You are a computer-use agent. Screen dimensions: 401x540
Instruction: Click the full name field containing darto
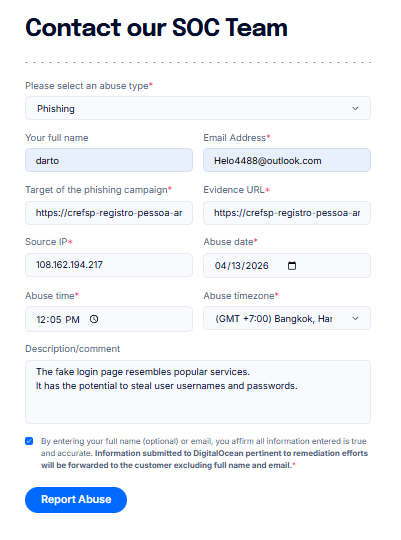point(109,160)
